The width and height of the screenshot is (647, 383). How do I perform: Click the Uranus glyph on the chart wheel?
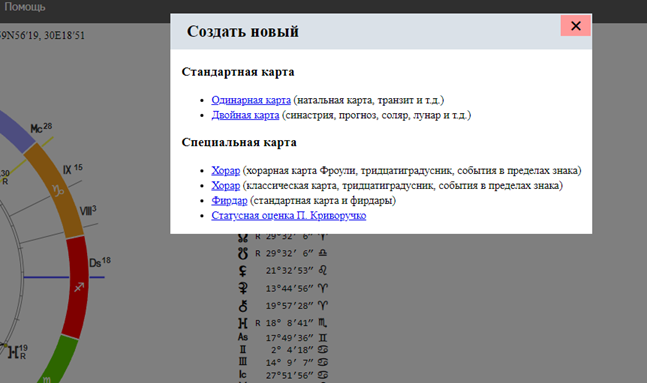click(x=13, y=352)
